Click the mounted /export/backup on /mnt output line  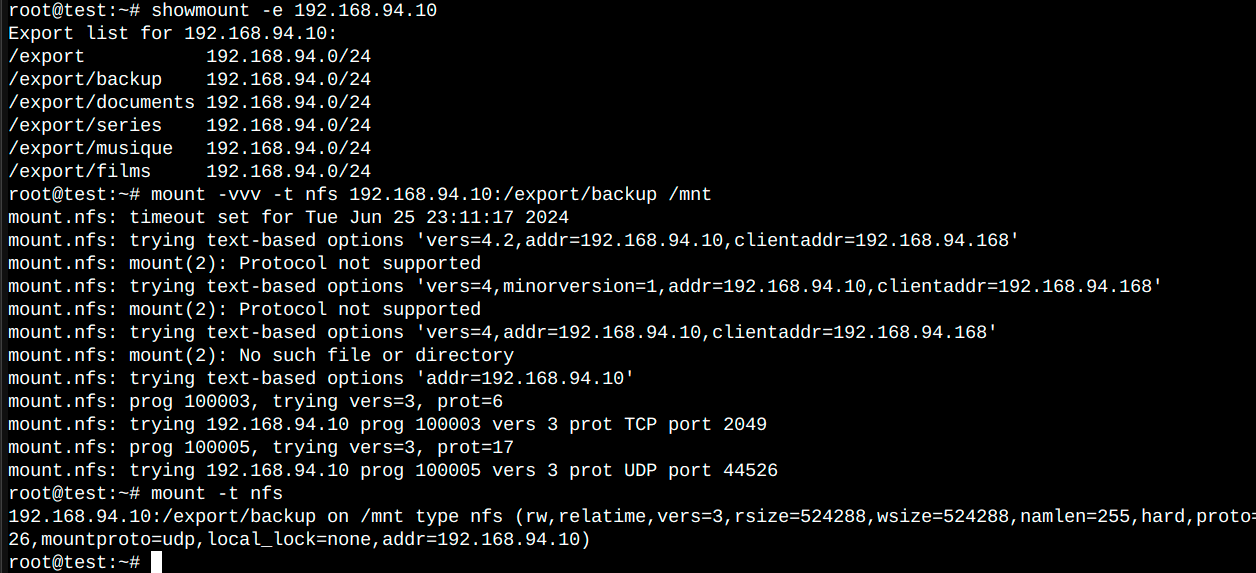tap(632, 517)
